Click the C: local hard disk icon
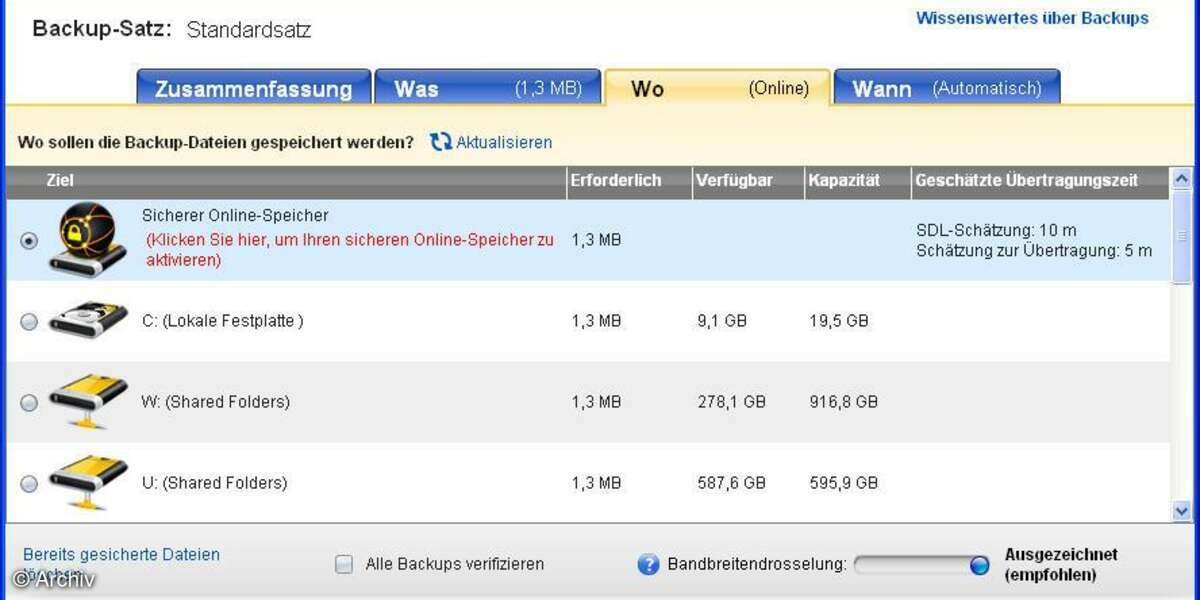The width and height of the screenshot is (1200, 600). coord(88,320)
